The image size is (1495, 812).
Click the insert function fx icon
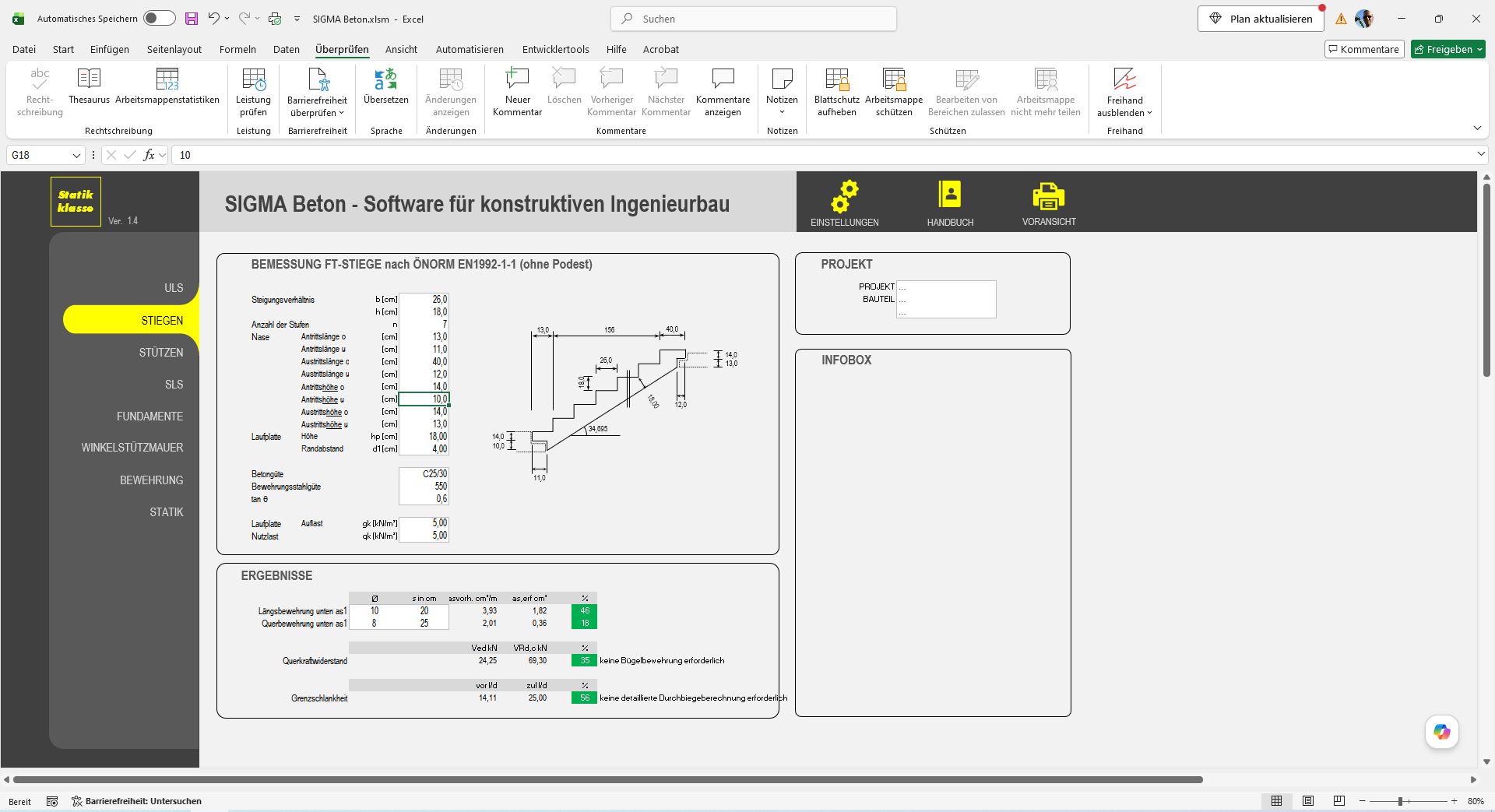click(149, 155)
